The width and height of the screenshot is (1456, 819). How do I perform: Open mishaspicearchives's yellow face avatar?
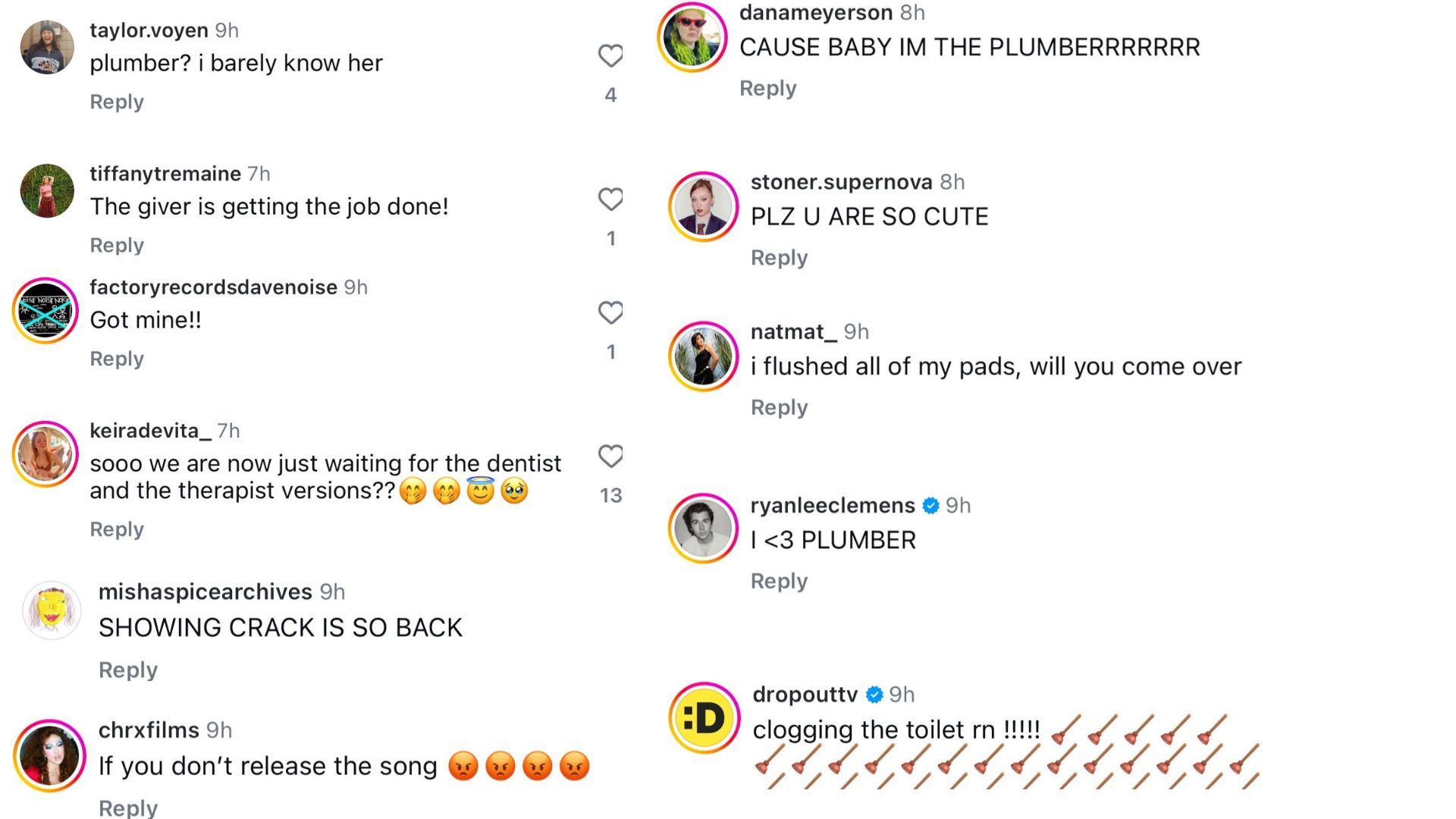click(52, 610)
